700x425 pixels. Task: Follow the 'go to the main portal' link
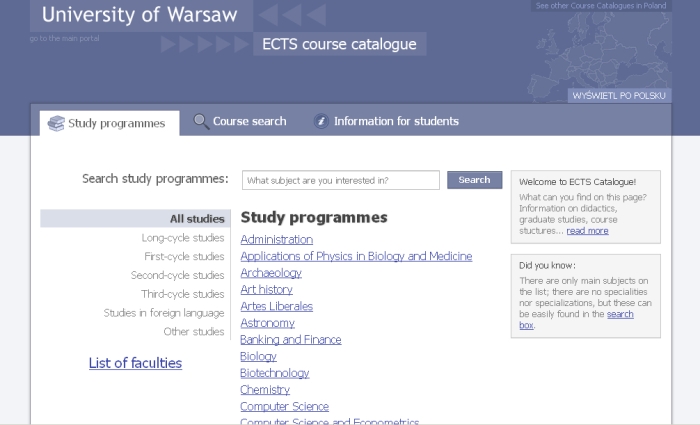click(64, 38)
